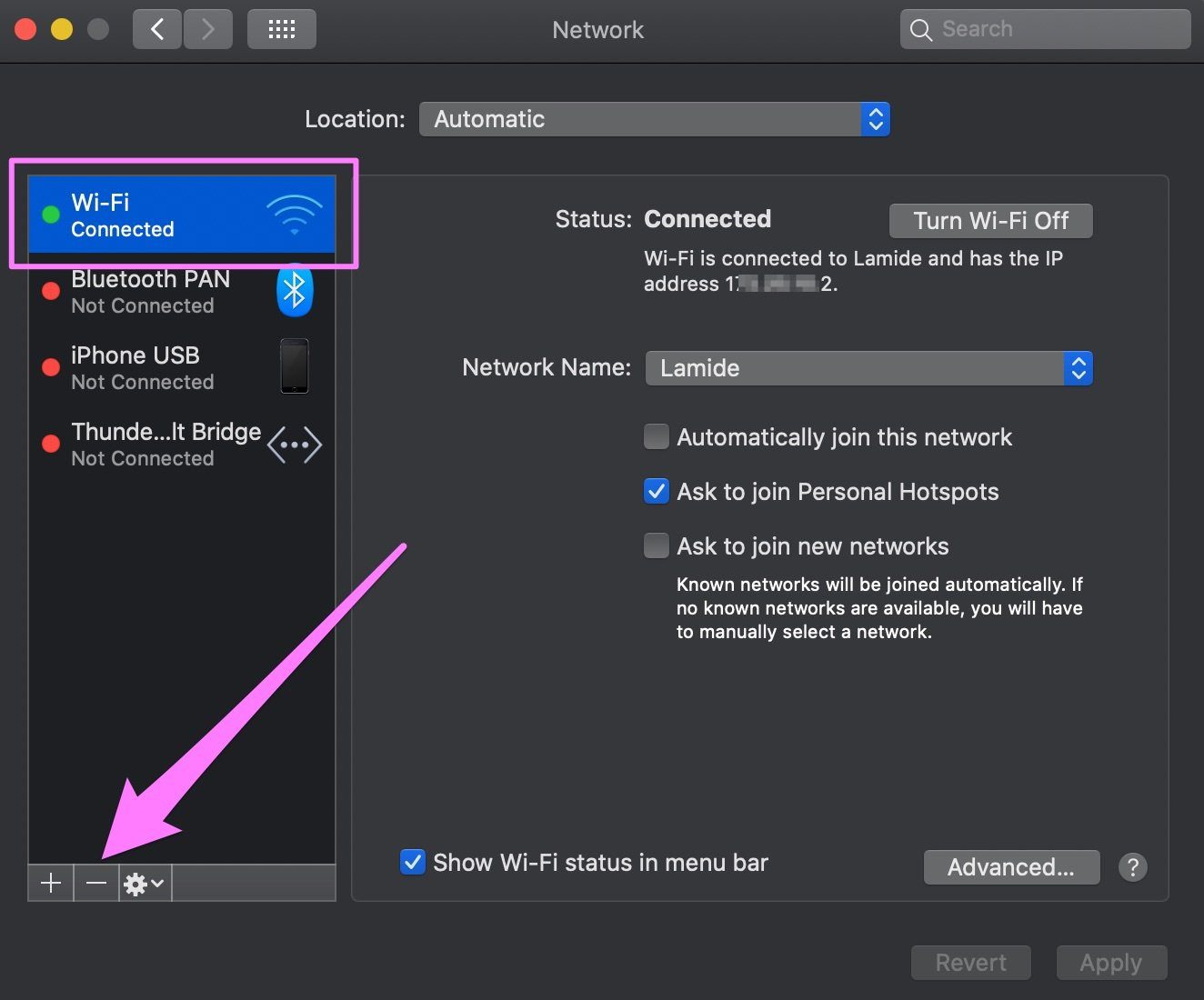Open help with the question mark button
This screenshot has height=1000, width=1204.
[1132, 867]
